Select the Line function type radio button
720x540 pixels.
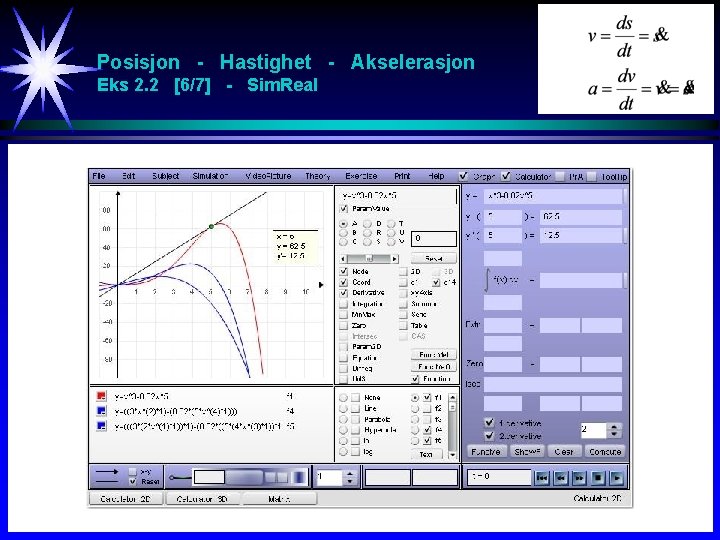343,408
